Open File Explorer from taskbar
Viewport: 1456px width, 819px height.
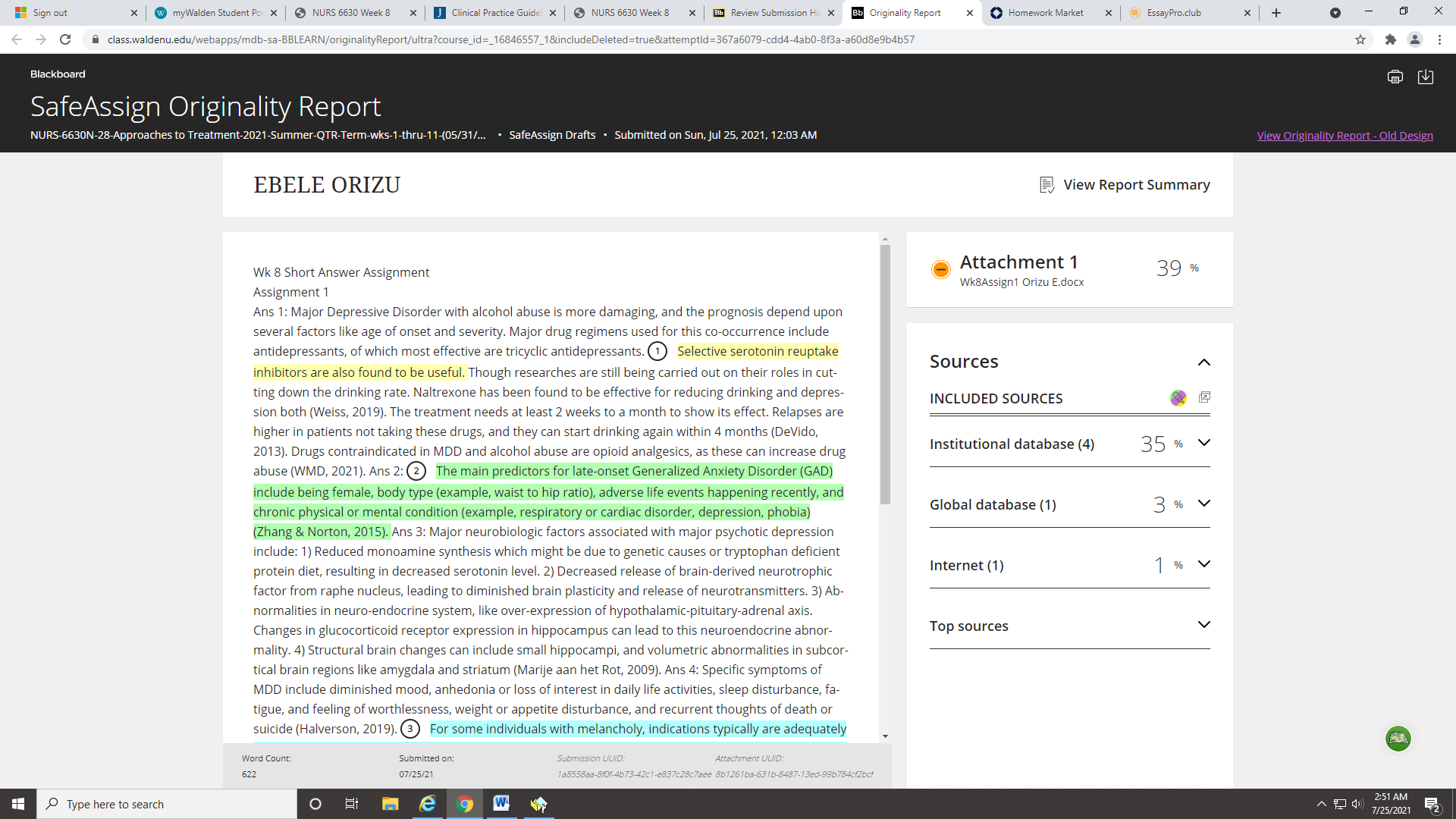click(390, 804)
